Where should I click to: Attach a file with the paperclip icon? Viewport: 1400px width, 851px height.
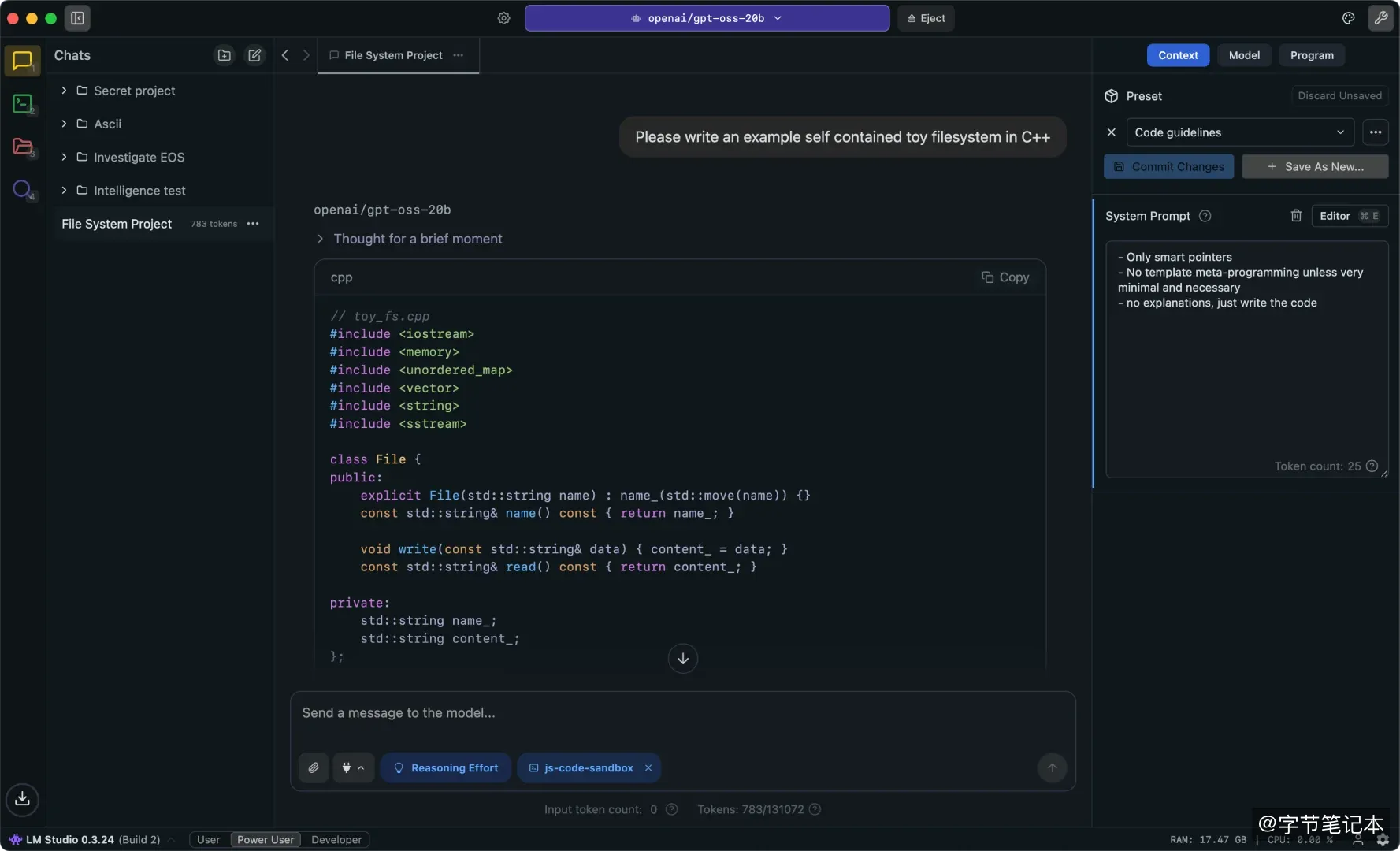pyautogui.click(x=314, y=767)
